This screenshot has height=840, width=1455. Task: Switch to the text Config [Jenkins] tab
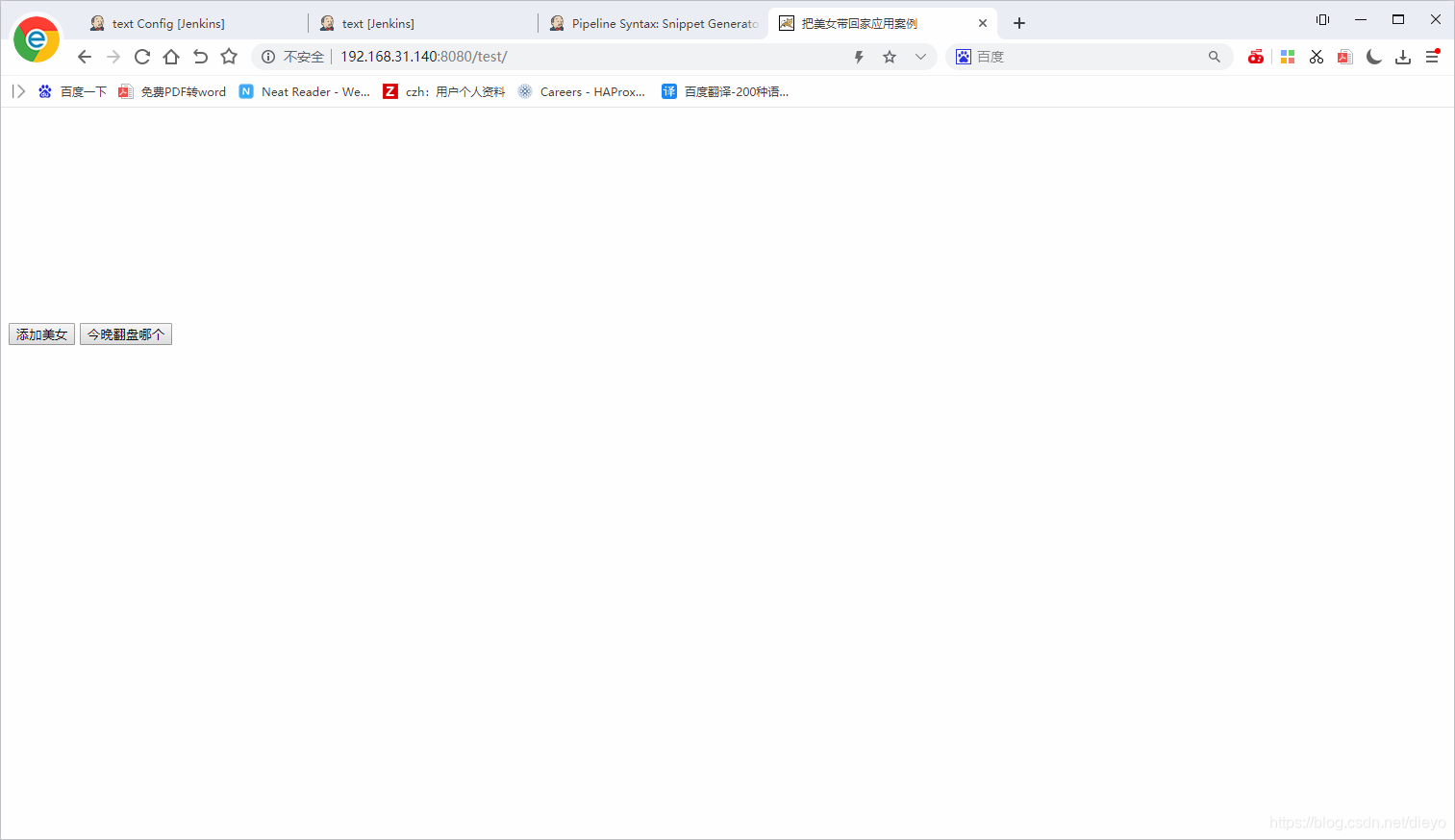click(192, 23)
